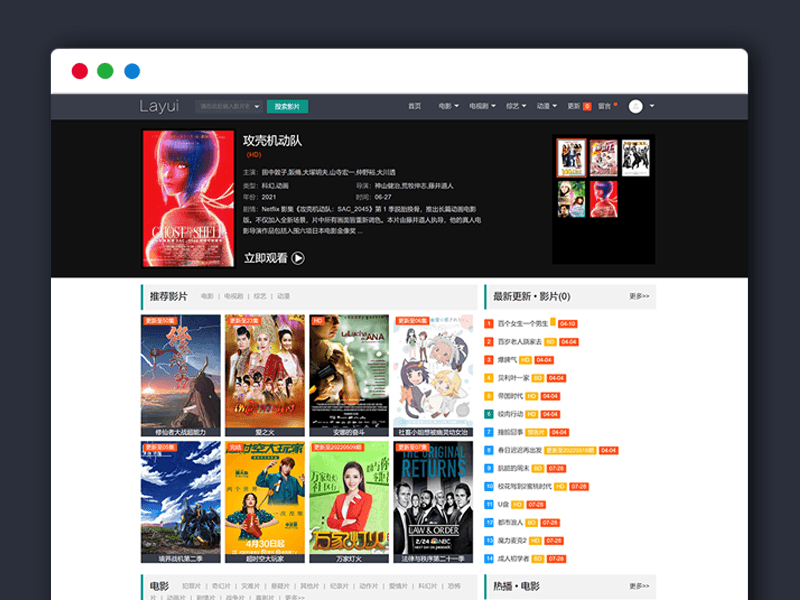Click the orange count badge beside 更新
The image size is (800, 600).
587,106
